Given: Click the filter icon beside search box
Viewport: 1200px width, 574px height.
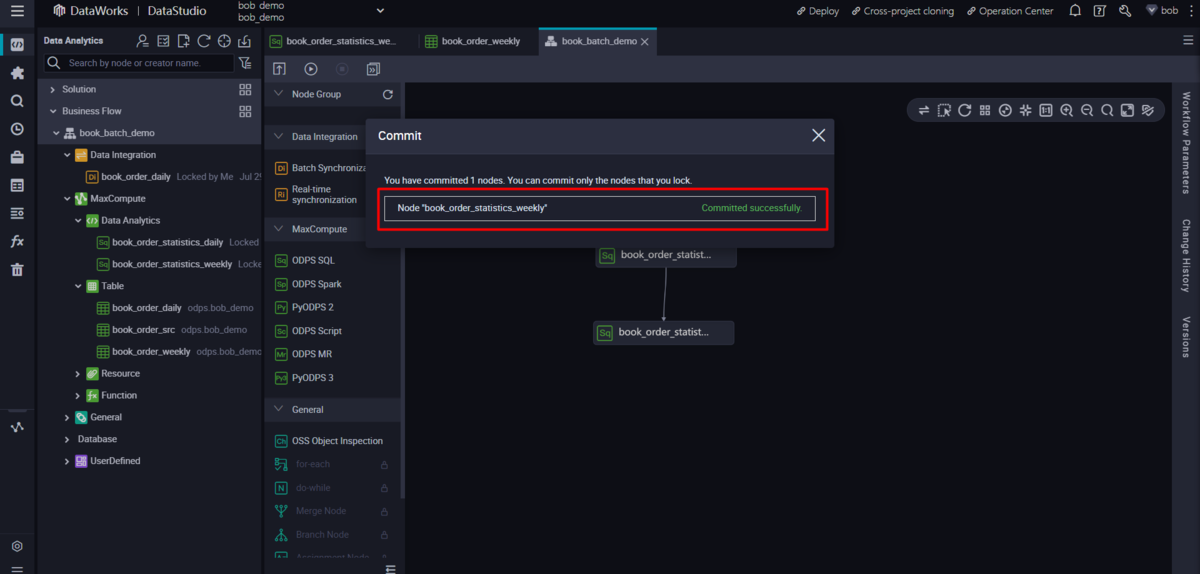Looking at the screenshot, I should click(x=245, y=63).
